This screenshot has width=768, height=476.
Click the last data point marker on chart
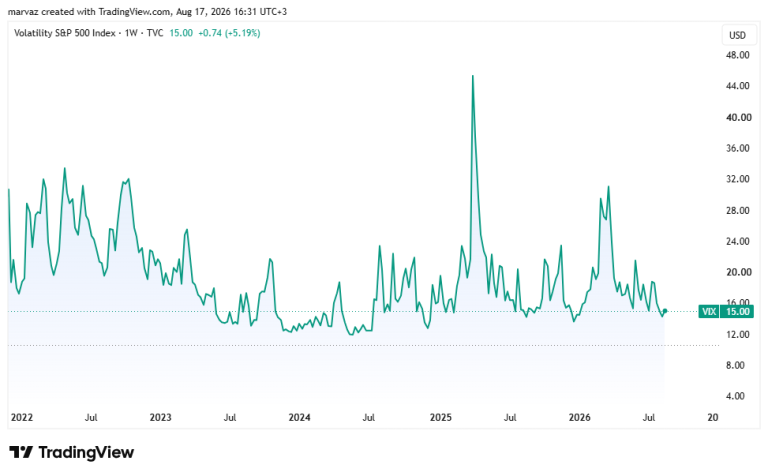point(665,311)
